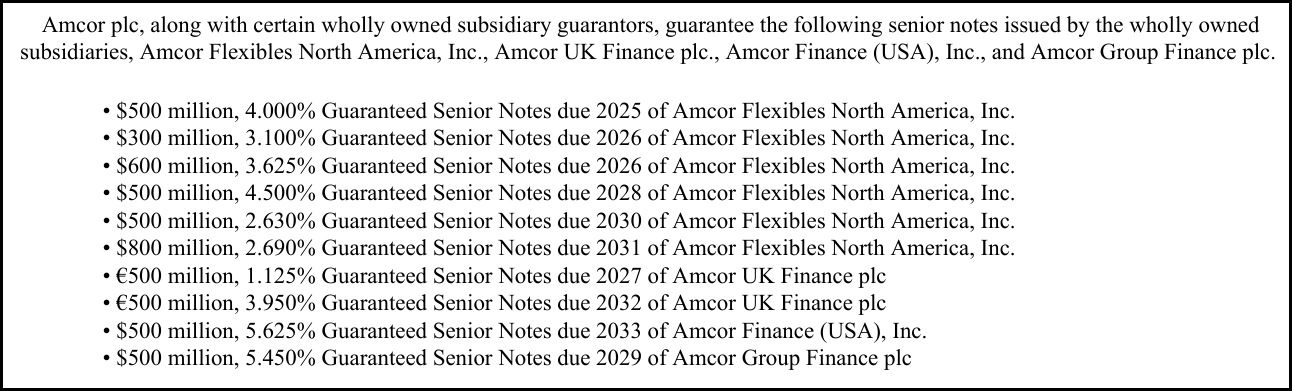Click 'Amcor Group Finance plc.' ending the intro paragraph
This screenshot has width=1292, height=391.
click(x=1169, y=53)
